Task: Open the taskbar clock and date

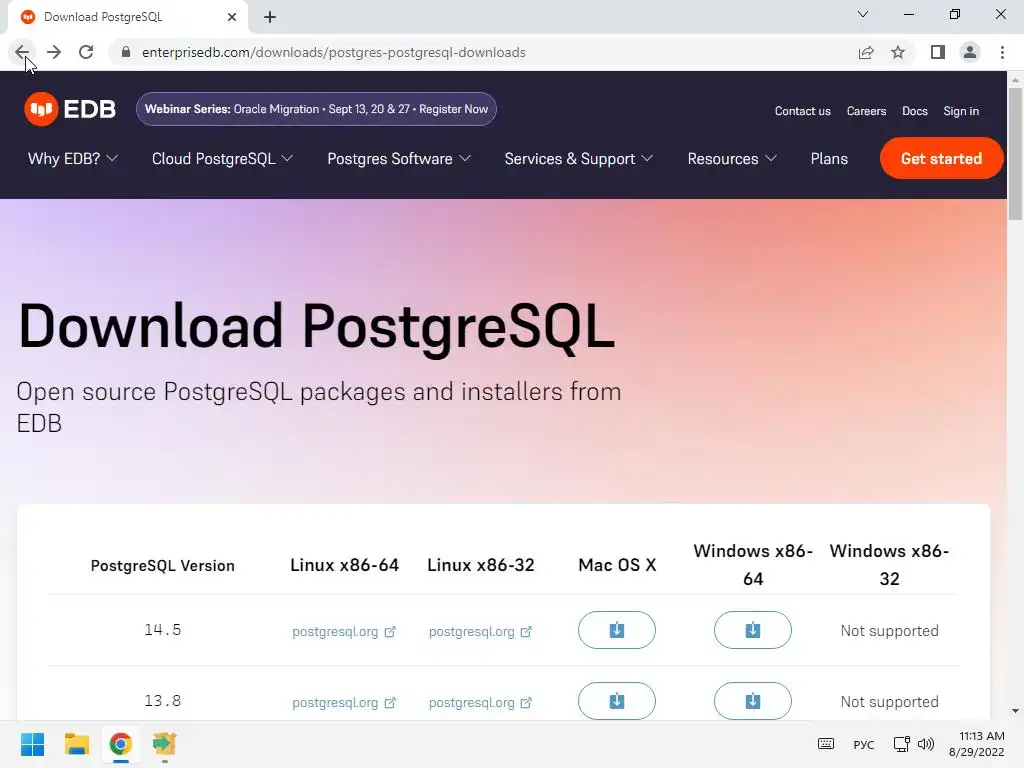Action: (977, 744)
